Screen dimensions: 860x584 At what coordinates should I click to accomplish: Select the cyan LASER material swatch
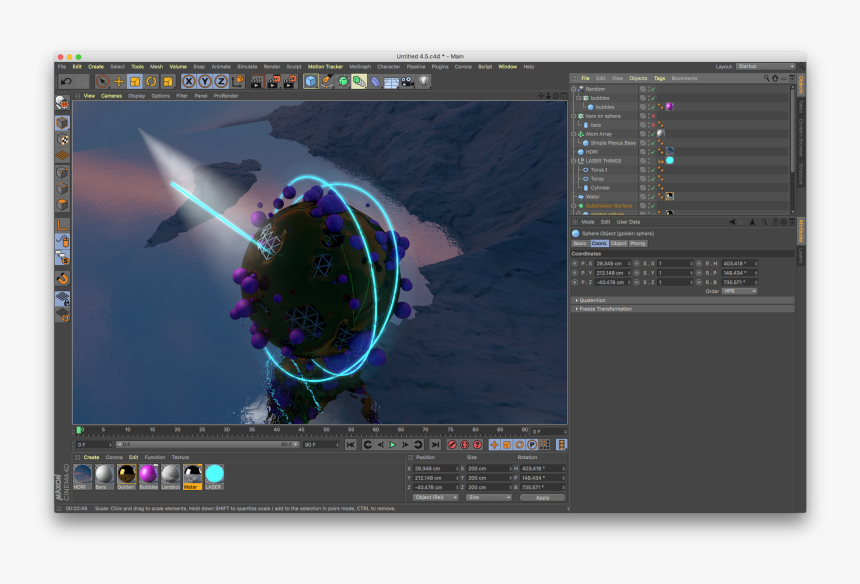point(214,475)
